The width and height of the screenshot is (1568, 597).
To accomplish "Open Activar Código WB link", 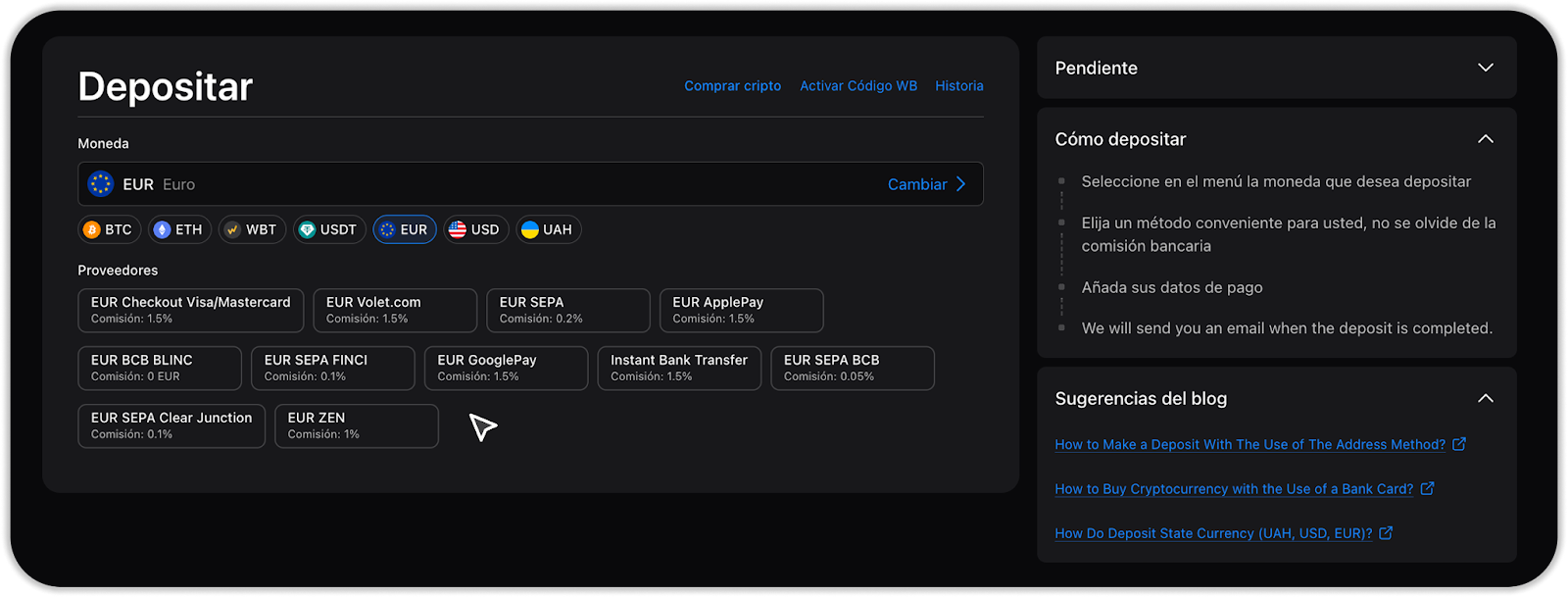I will tap(857, 86).
